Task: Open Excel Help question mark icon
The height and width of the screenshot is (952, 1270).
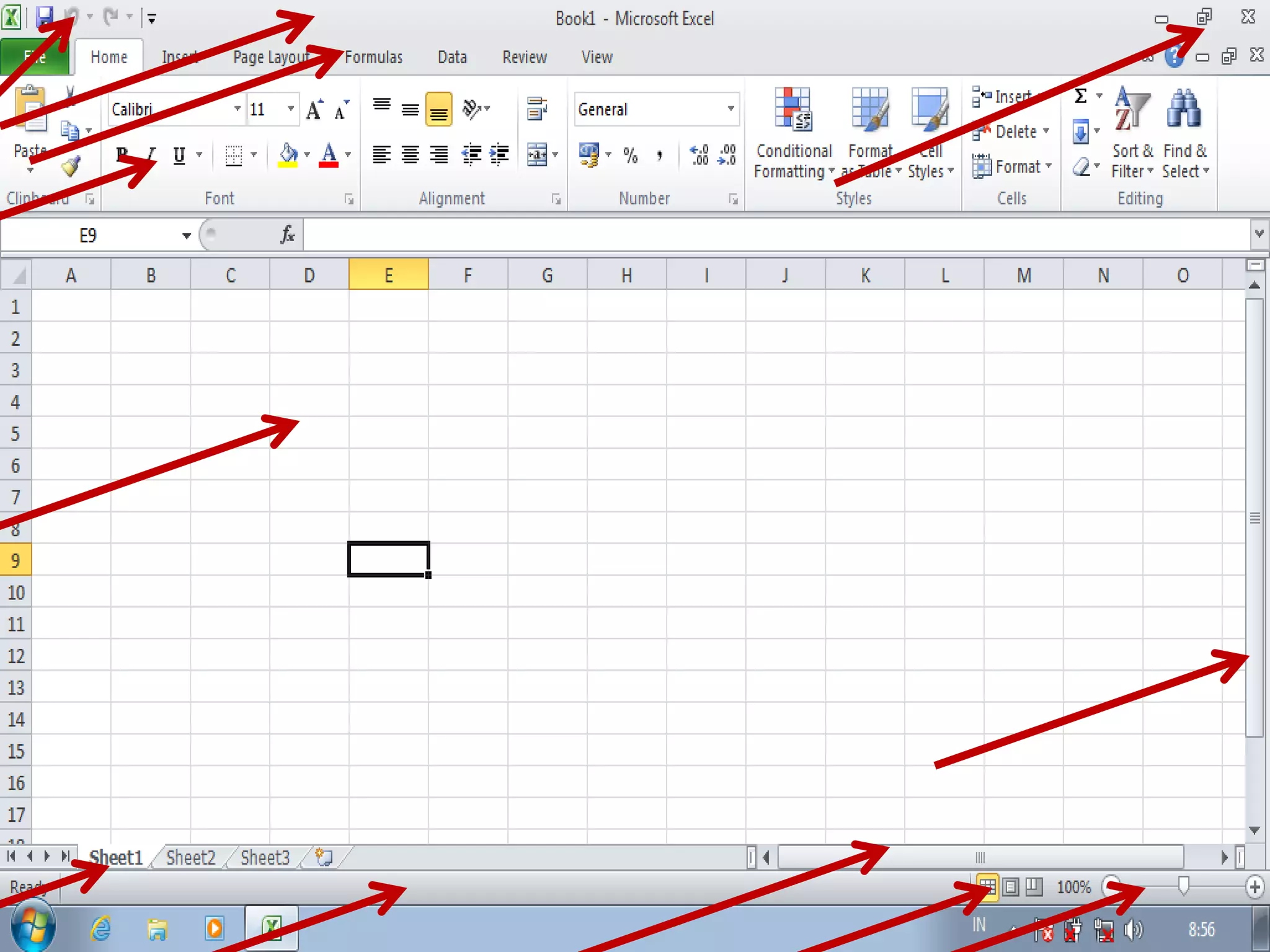Action: (1174, 57)
